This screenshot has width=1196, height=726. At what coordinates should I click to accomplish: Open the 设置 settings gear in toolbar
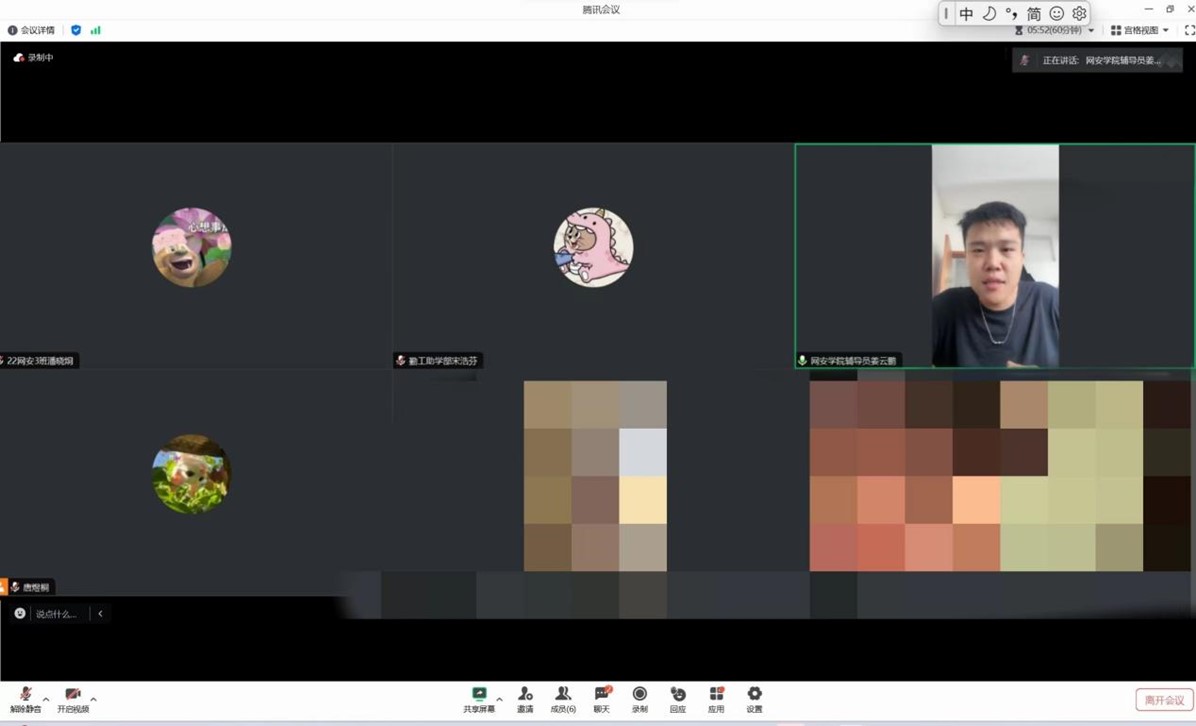pyautogui.click(x=754, y=698)
